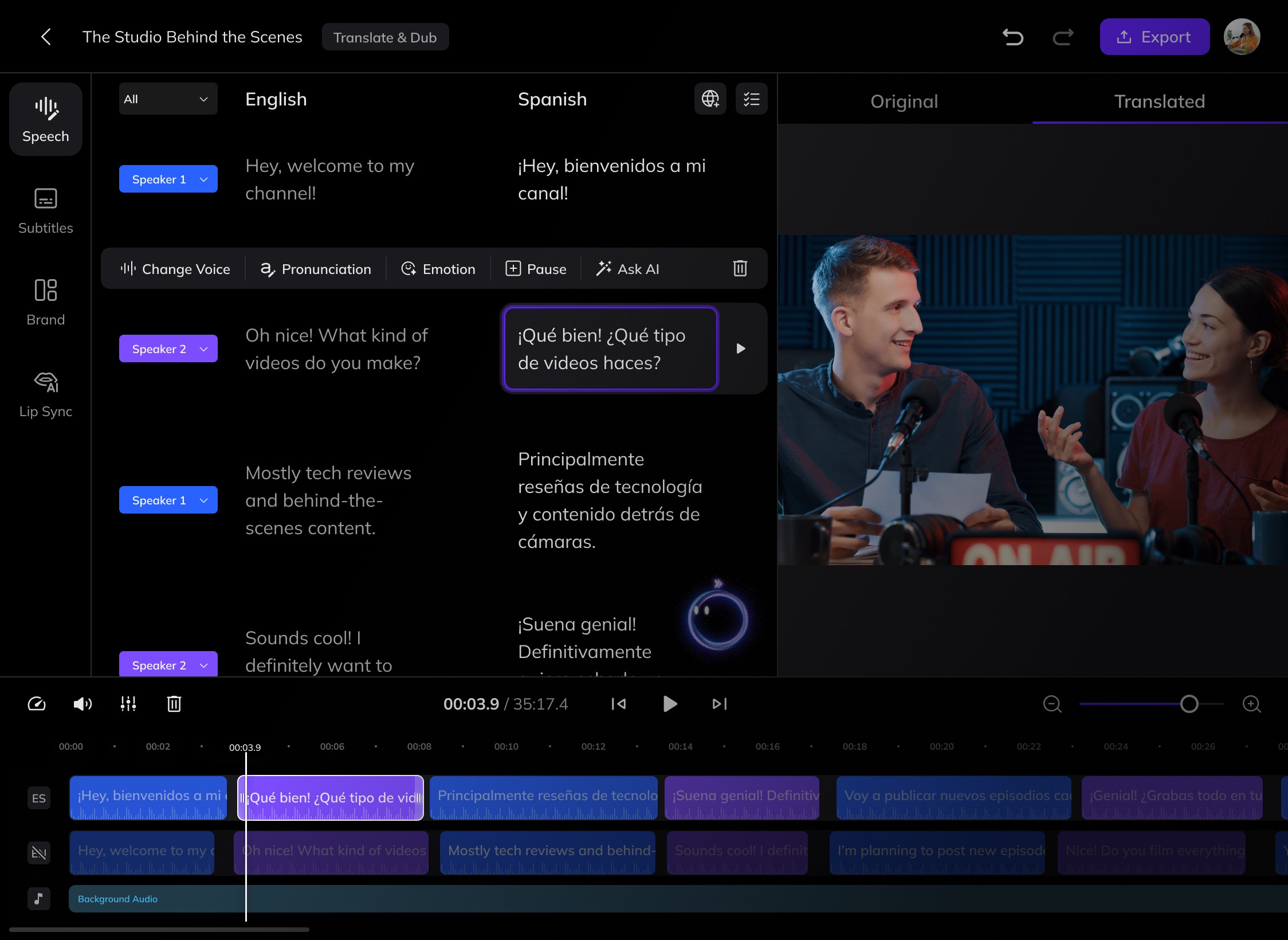The image size is (1288, 940).
Task: Toggle original audio track mute icon
Action: [x=39, y=853]
